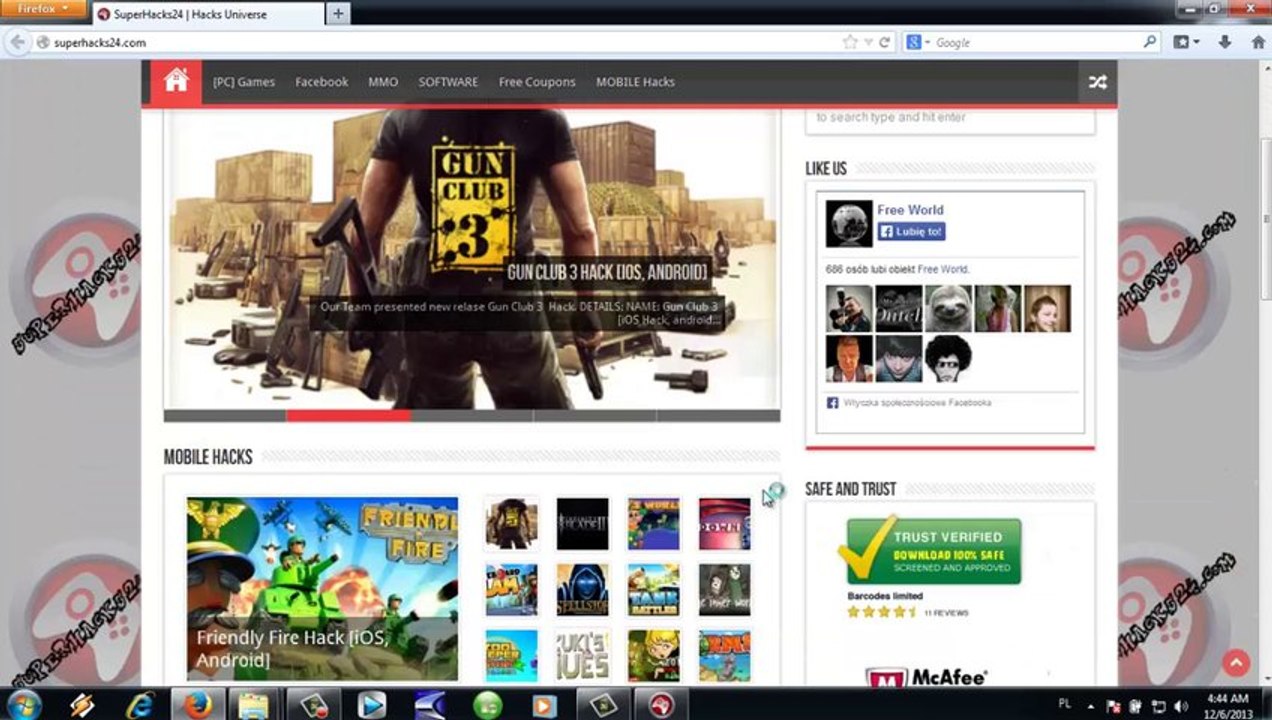Viewport: 1272px width, 720px height.
Task: Open the MMO menu item
Action: point(383,82)
